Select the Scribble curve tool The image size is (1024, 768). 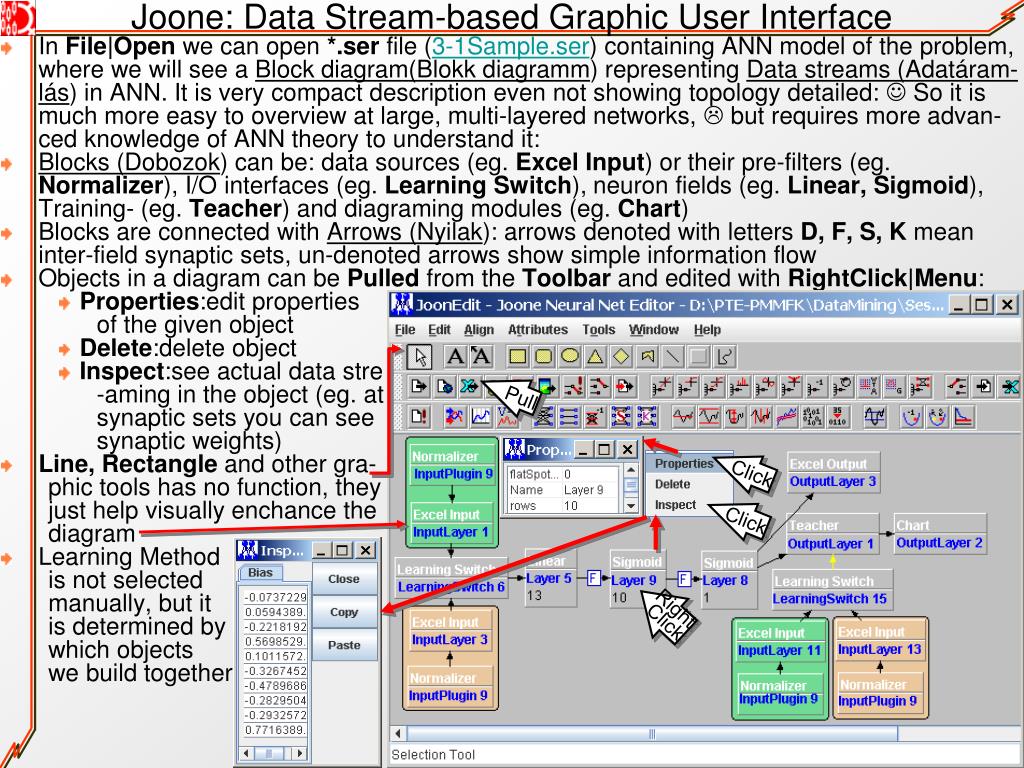pos(724,357)
